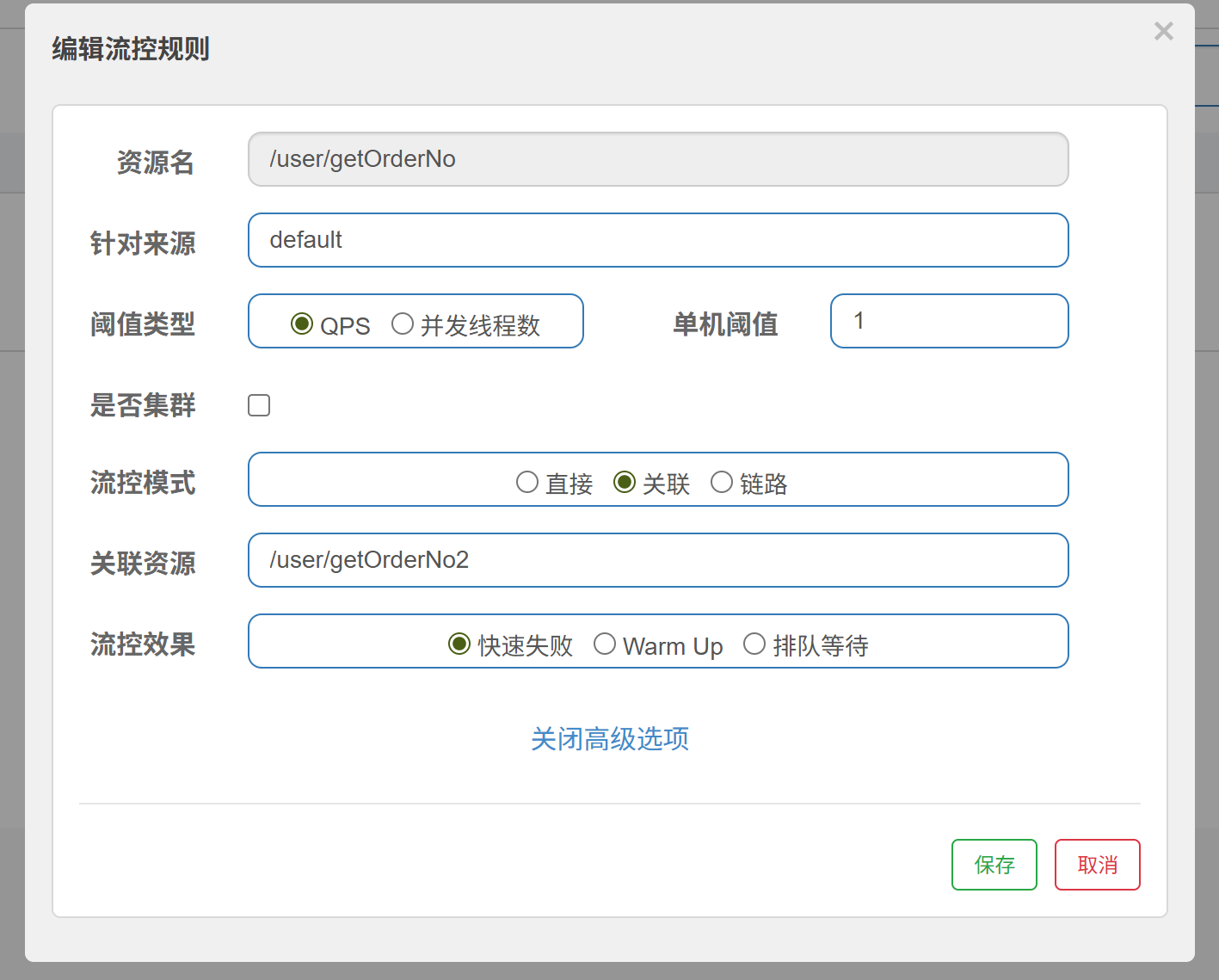The image size is (1219, 980).
Task: Choose 直接 flow control mode
Action: tap(526, 482)
